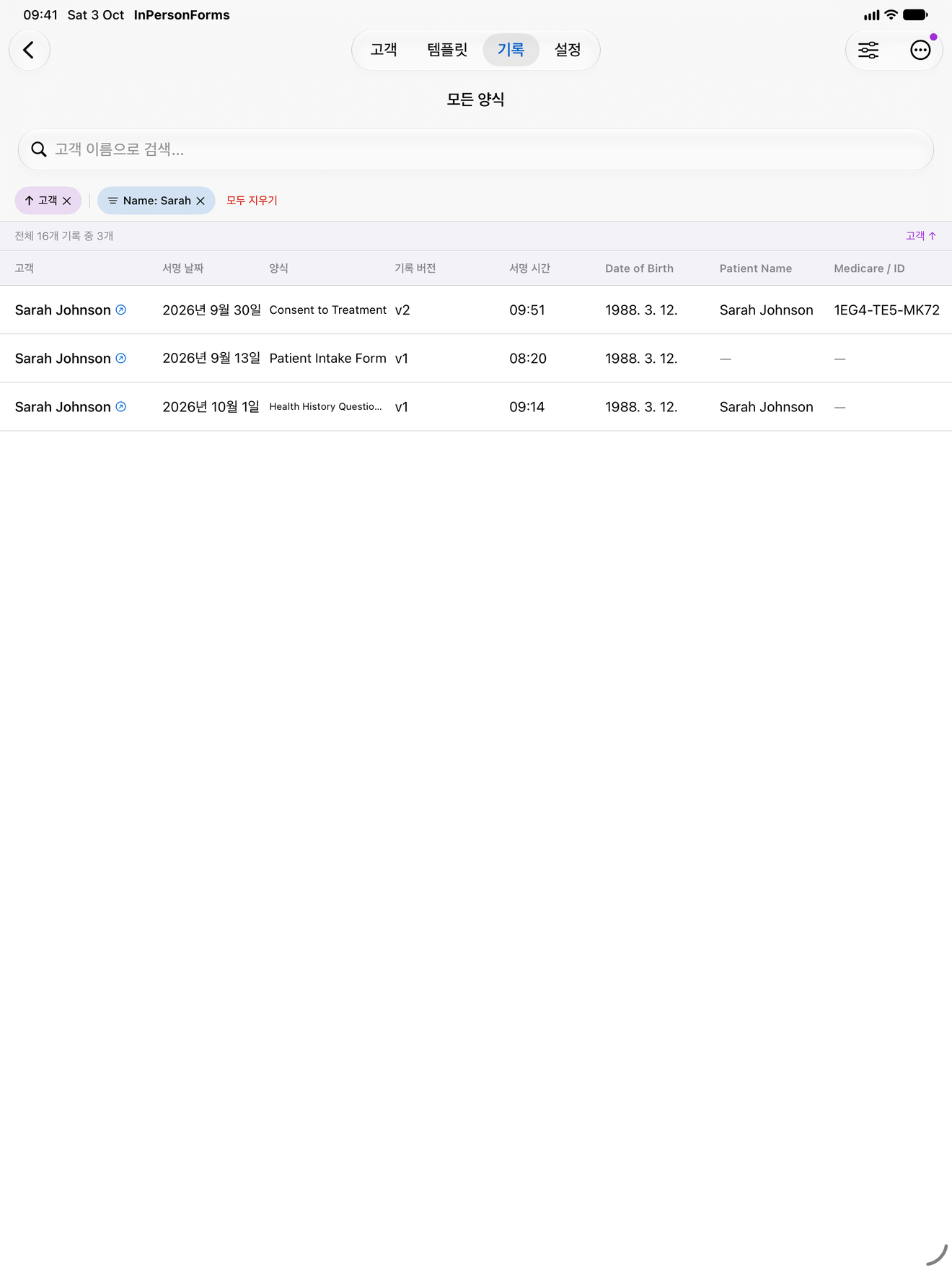This screenshot has width=952, height=1270.
Task: Select the 2026년 10월 1일 date cell
Action: point(211,406)
